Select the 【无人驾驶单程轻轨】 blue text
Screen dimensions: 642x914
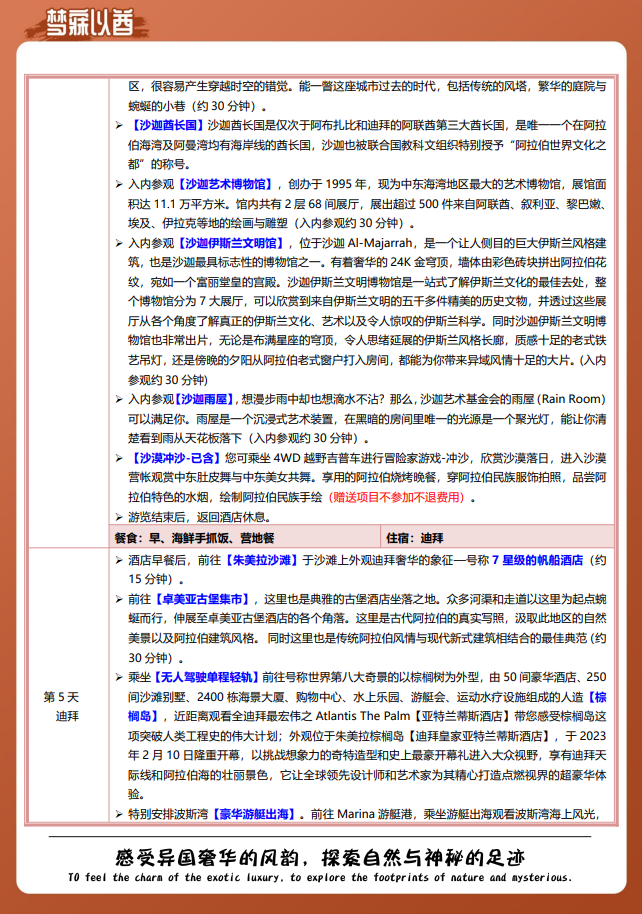(206, 677)
